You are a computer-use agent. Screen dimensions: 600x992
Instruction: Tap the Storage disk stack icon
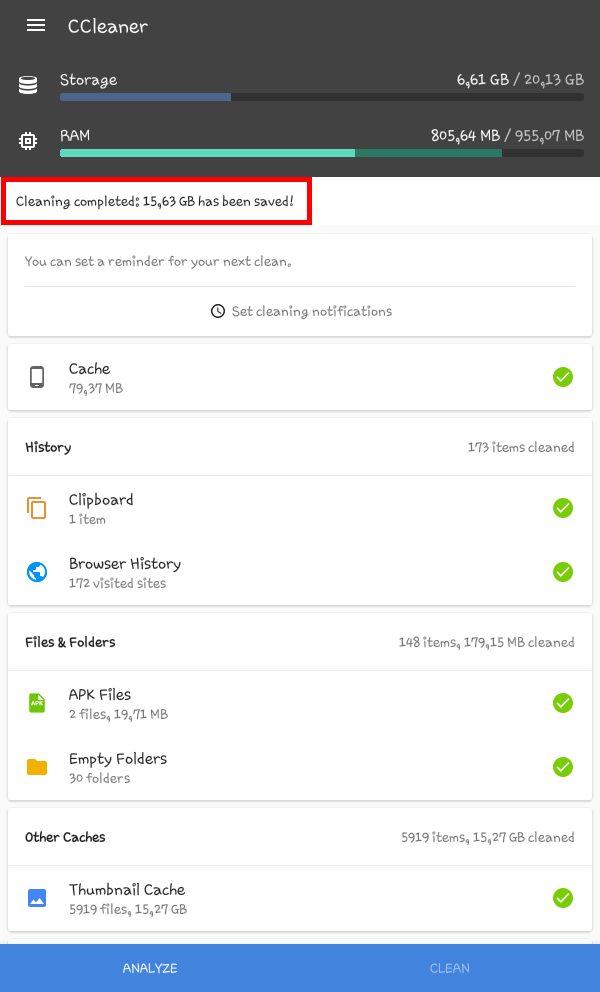28,85
